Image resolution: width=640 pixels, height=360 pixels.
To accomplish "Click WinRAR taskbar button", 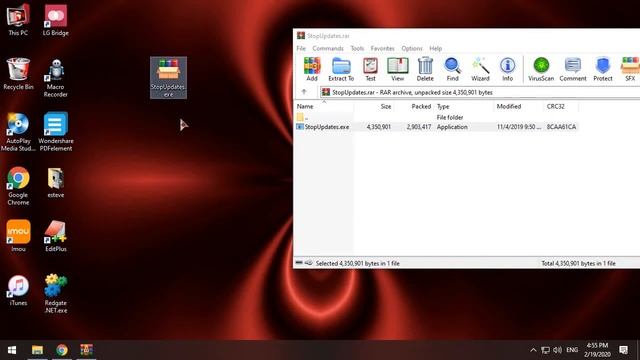I will point(86,350).
